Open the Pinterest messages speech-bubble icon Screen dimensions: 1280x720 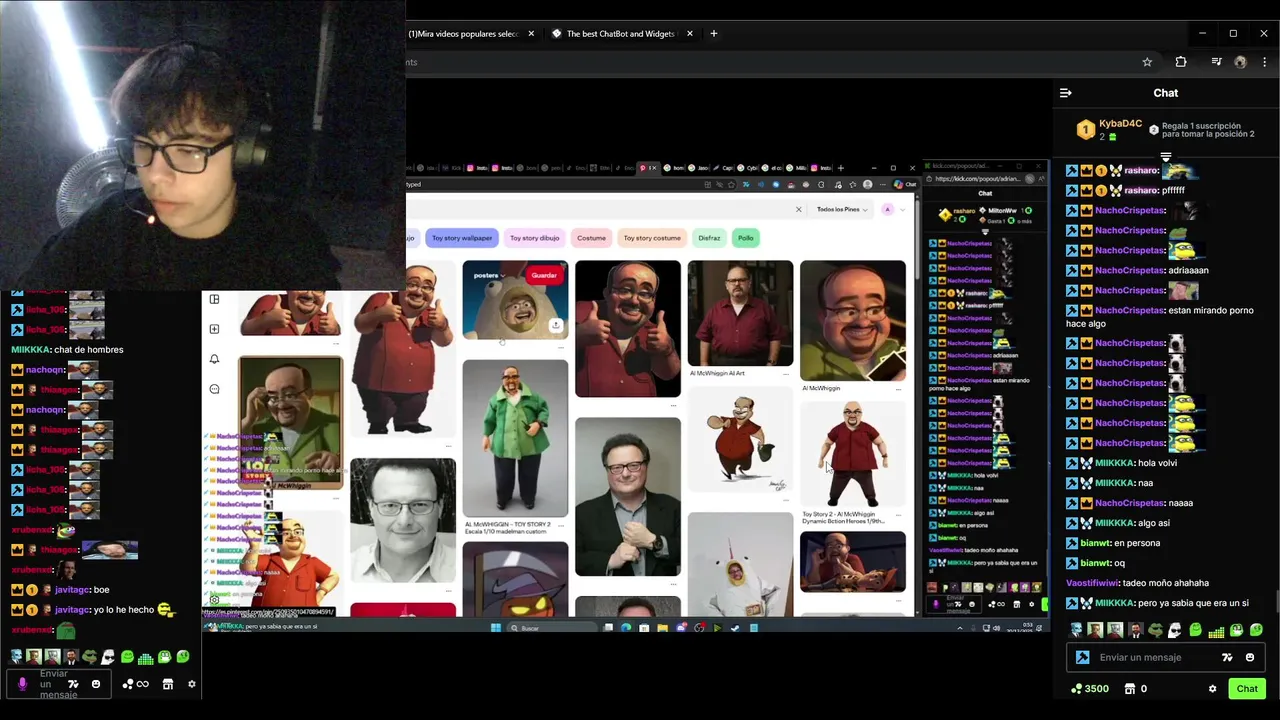click(214, 389)
